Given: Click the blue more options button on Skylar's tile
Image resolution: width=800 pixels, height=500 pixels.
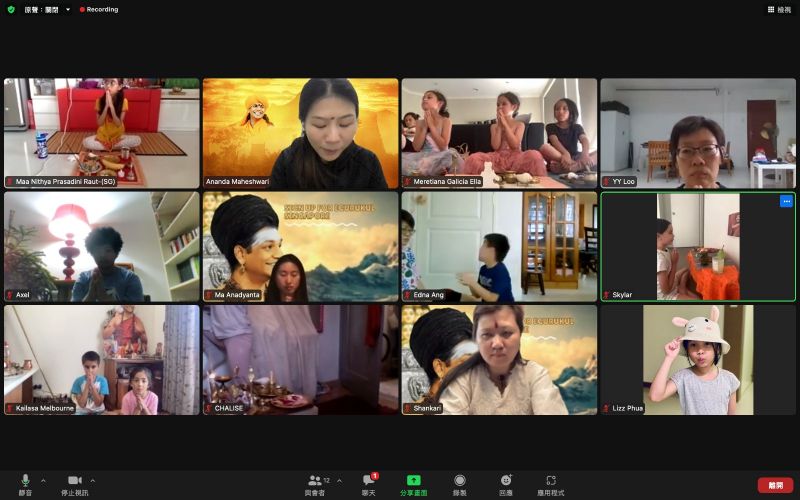Looking at the screenshot, I should point(786,202).
